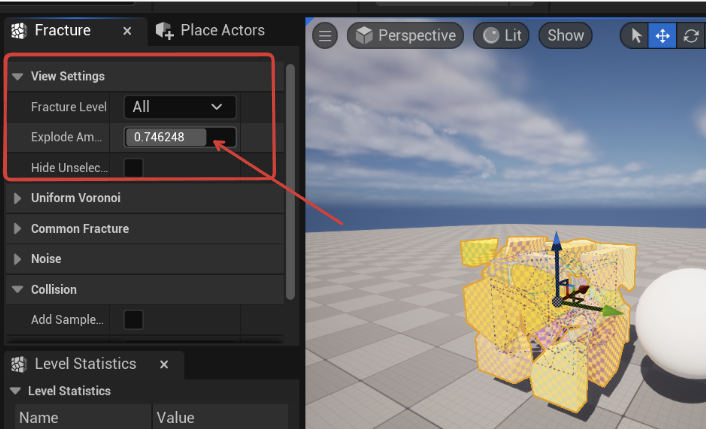This screenshot has width=706, height=429.
Task: Close the Level Statistics tab
Action: 164,364
